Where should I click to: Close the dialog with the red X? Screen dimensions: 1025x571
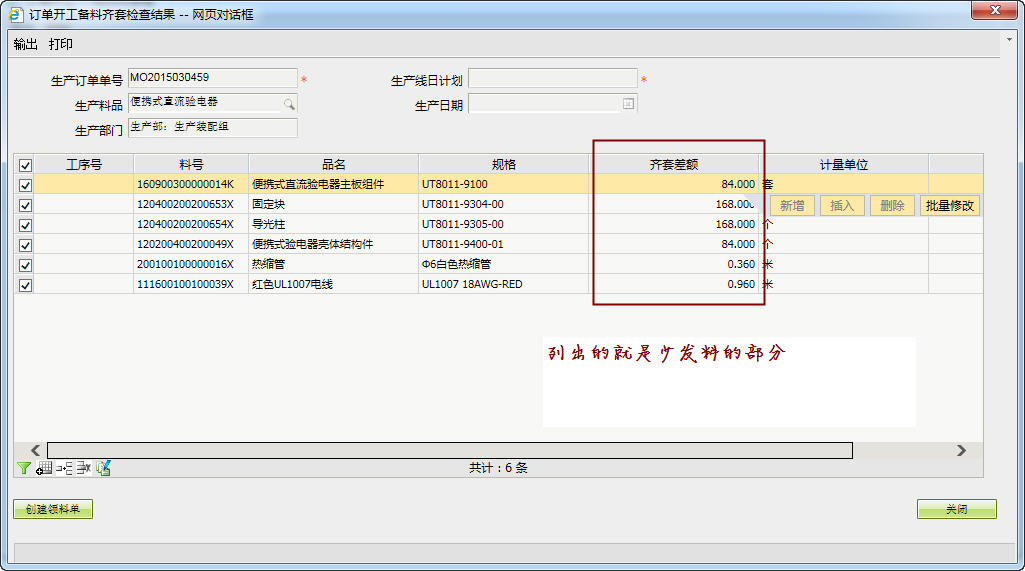pyautogui.click(x=994, y=10)
